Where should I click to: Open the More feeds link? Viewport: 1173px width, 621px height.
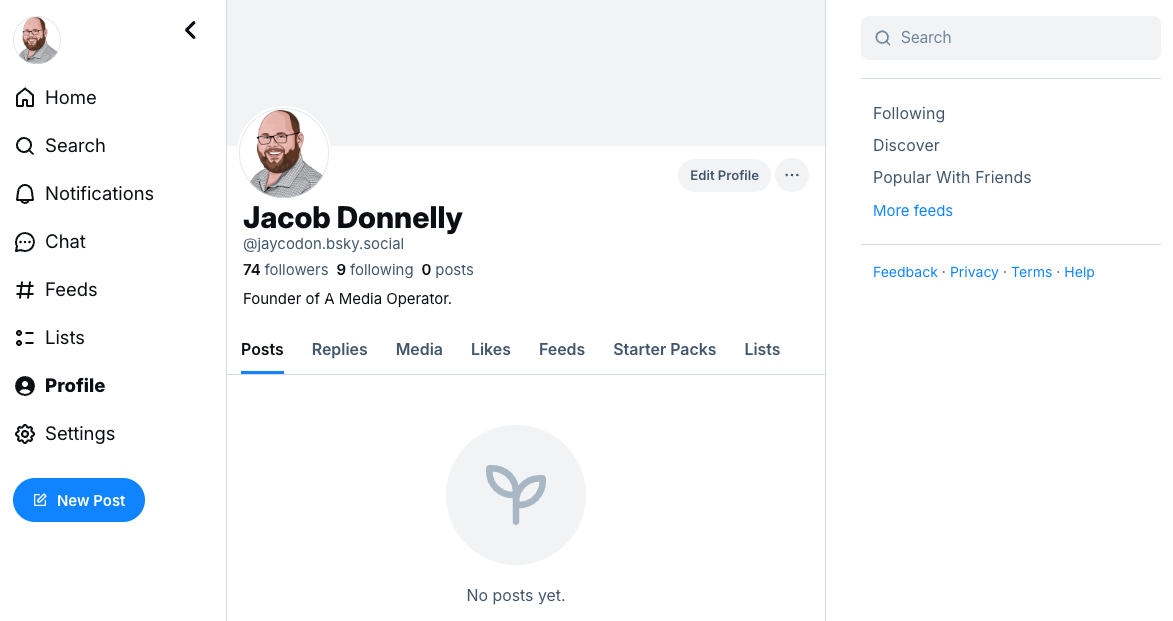tap(913, 211)
